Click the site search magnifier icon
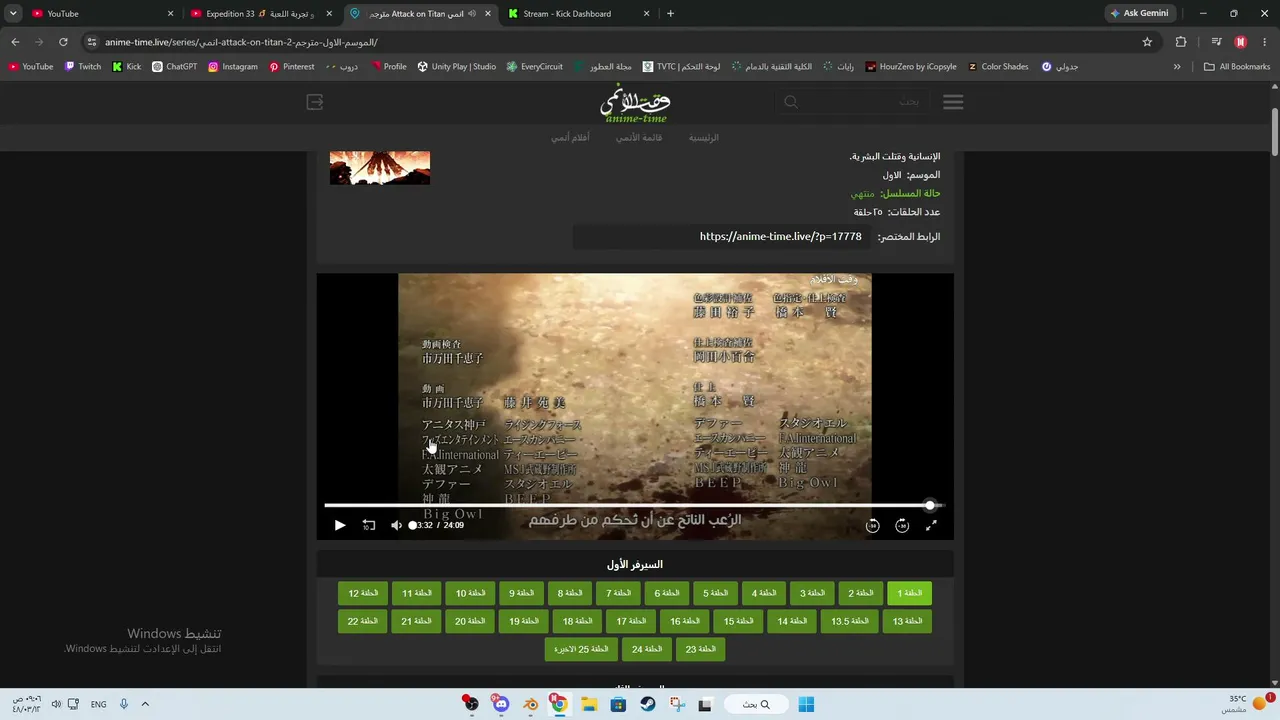Screen dimensions: 1280x720 tap(791, 102)
